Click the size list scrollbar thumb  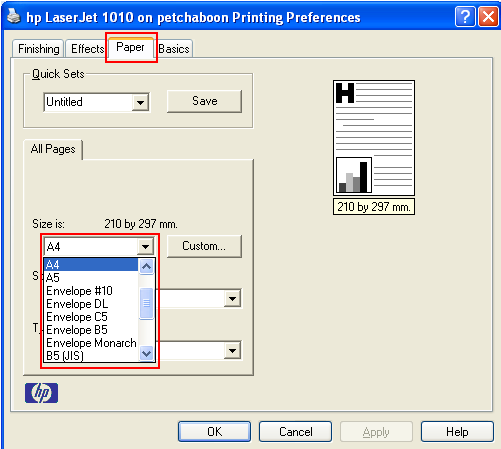click(147, 303)
